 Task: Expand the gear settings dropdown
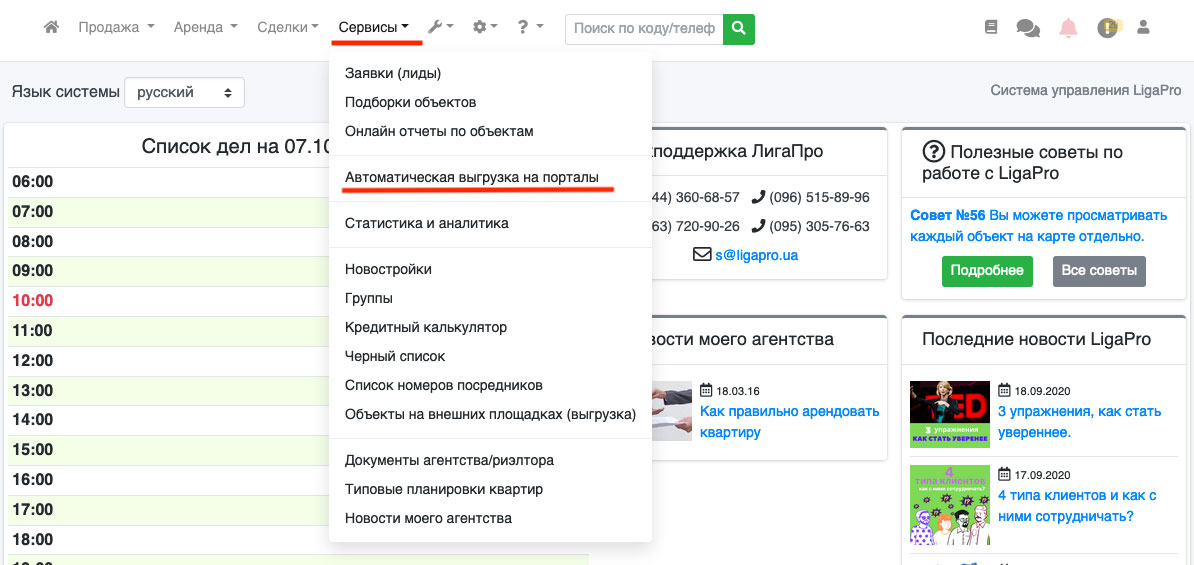click(486, 28)
